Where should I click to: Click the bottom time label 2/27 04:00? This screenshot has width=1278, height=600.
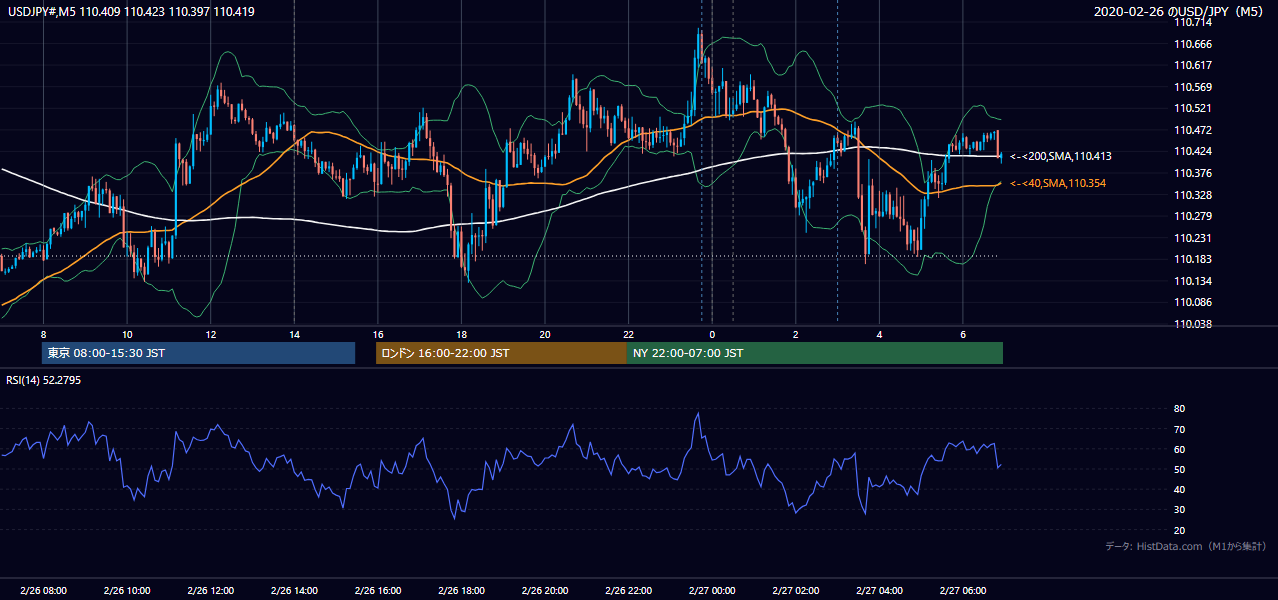[x=879, y=590]
